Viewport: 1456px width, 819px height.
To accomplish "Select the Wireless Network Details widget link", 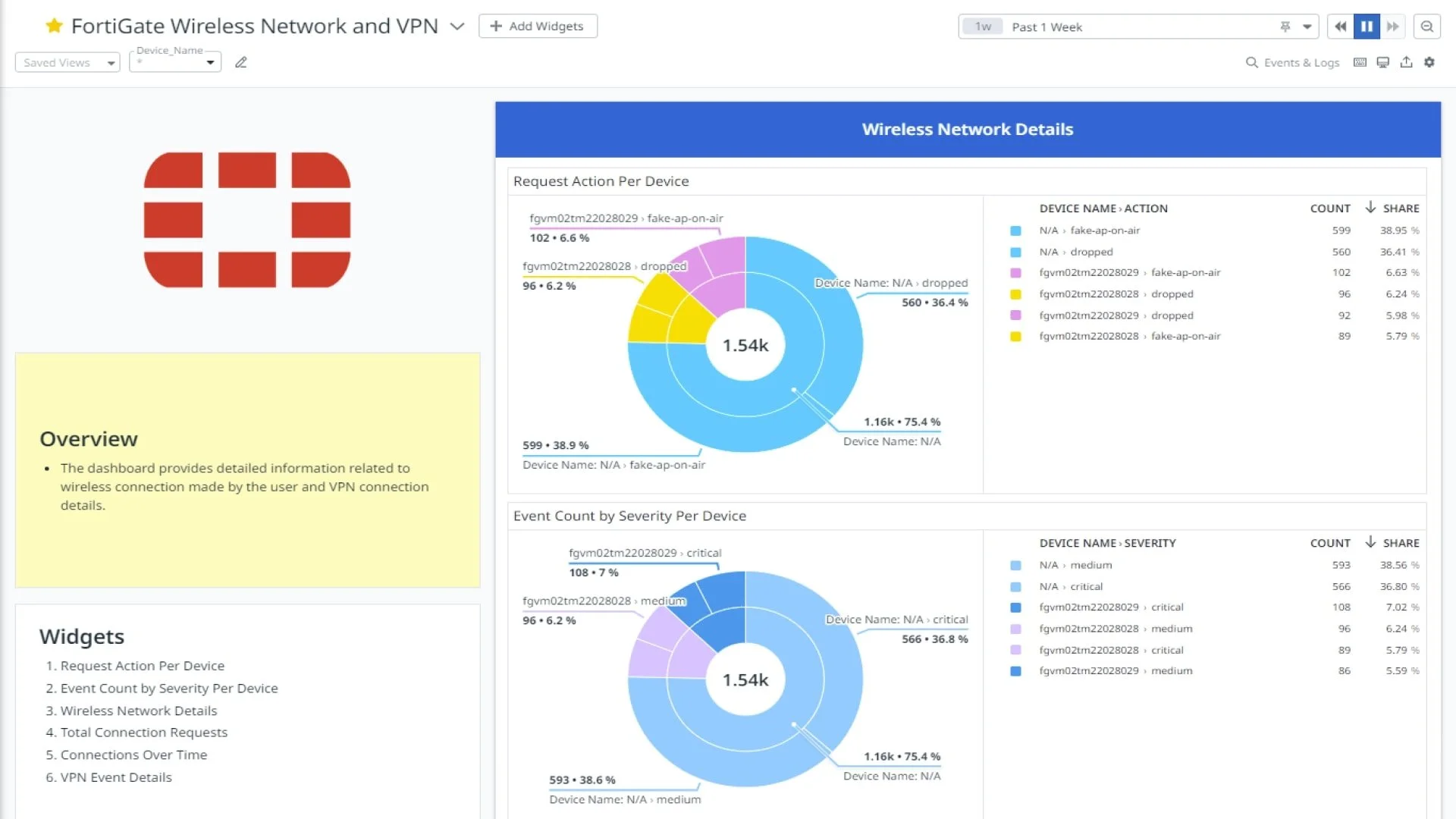I will point(139,711).
